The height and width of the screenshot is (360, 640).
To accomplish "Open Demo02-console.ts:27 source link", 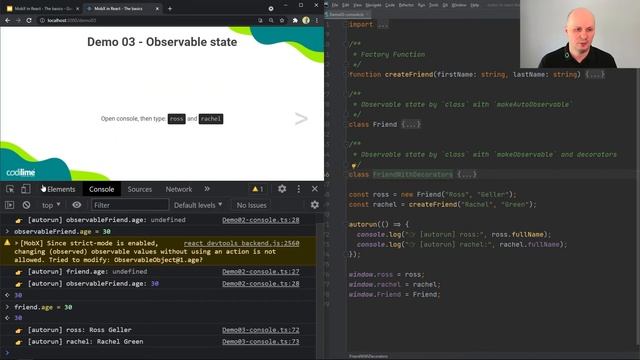I will 260,271.
